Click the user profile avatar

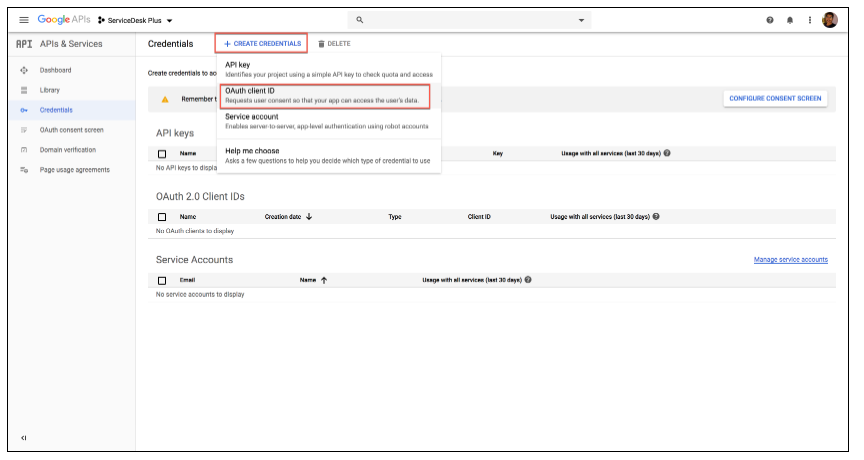pos(830,20)
